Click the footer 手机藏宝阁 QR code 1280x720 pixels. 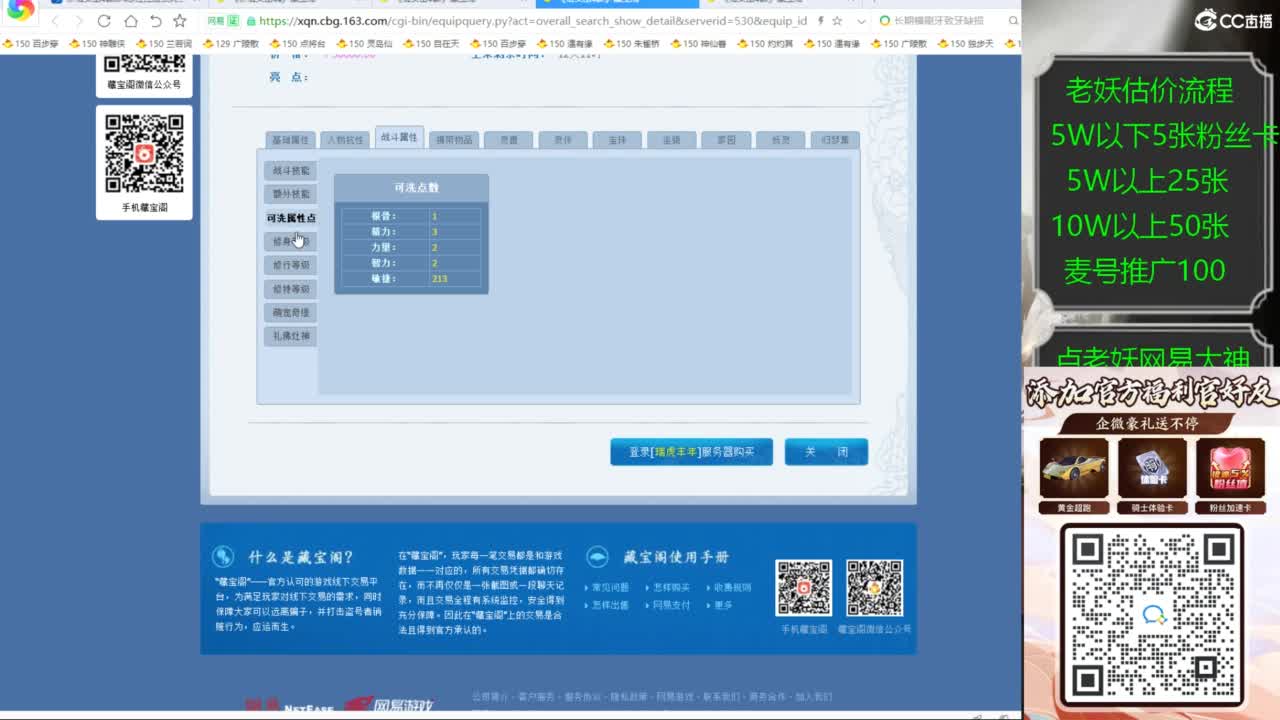(x=804, y=588)
